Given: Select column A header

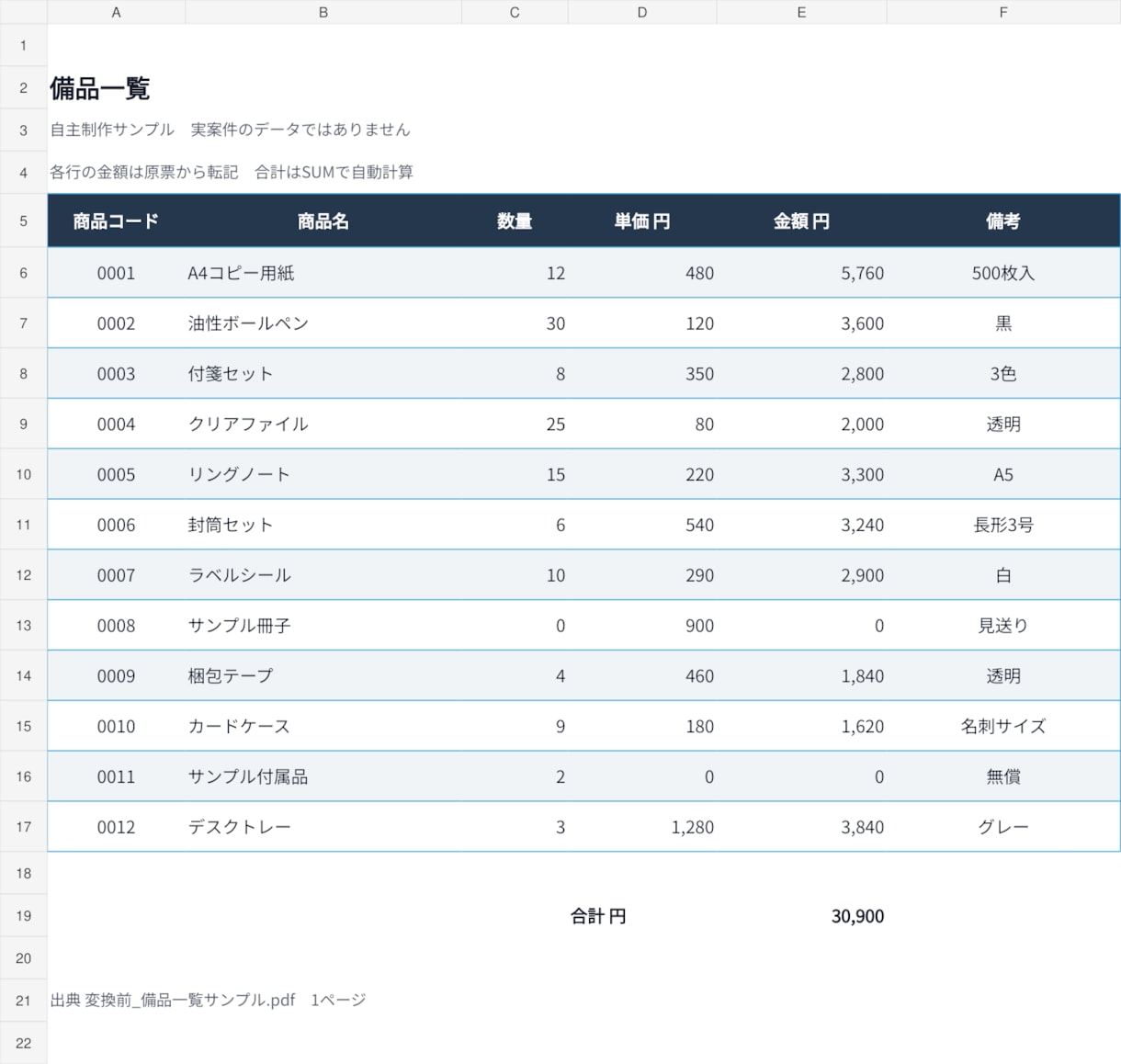Looking at the screenshot, I should [116, 12].
